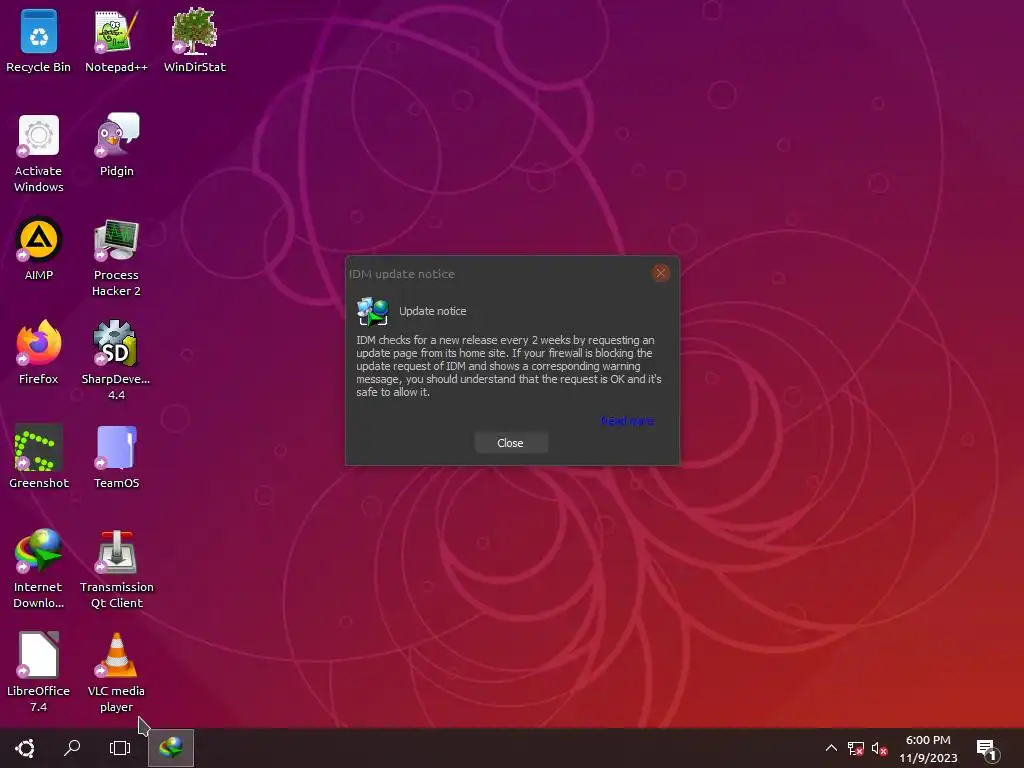Open the taskbar clock showing 6:00 PM
This screenshot has width=1024, height=768.
tap(928, 748)
